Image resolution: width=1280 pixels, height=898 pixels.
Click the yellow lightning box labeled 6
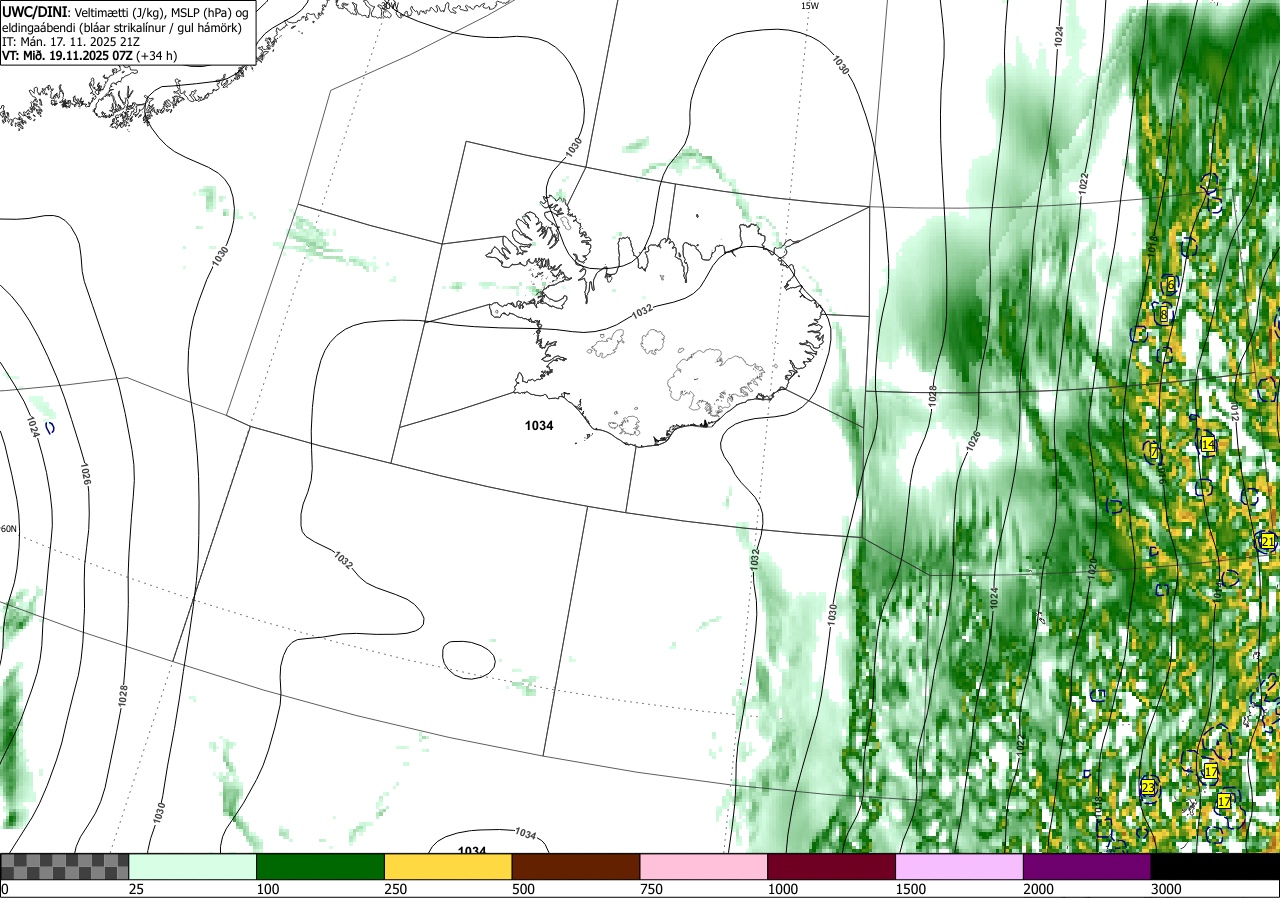click(1170, 286)
